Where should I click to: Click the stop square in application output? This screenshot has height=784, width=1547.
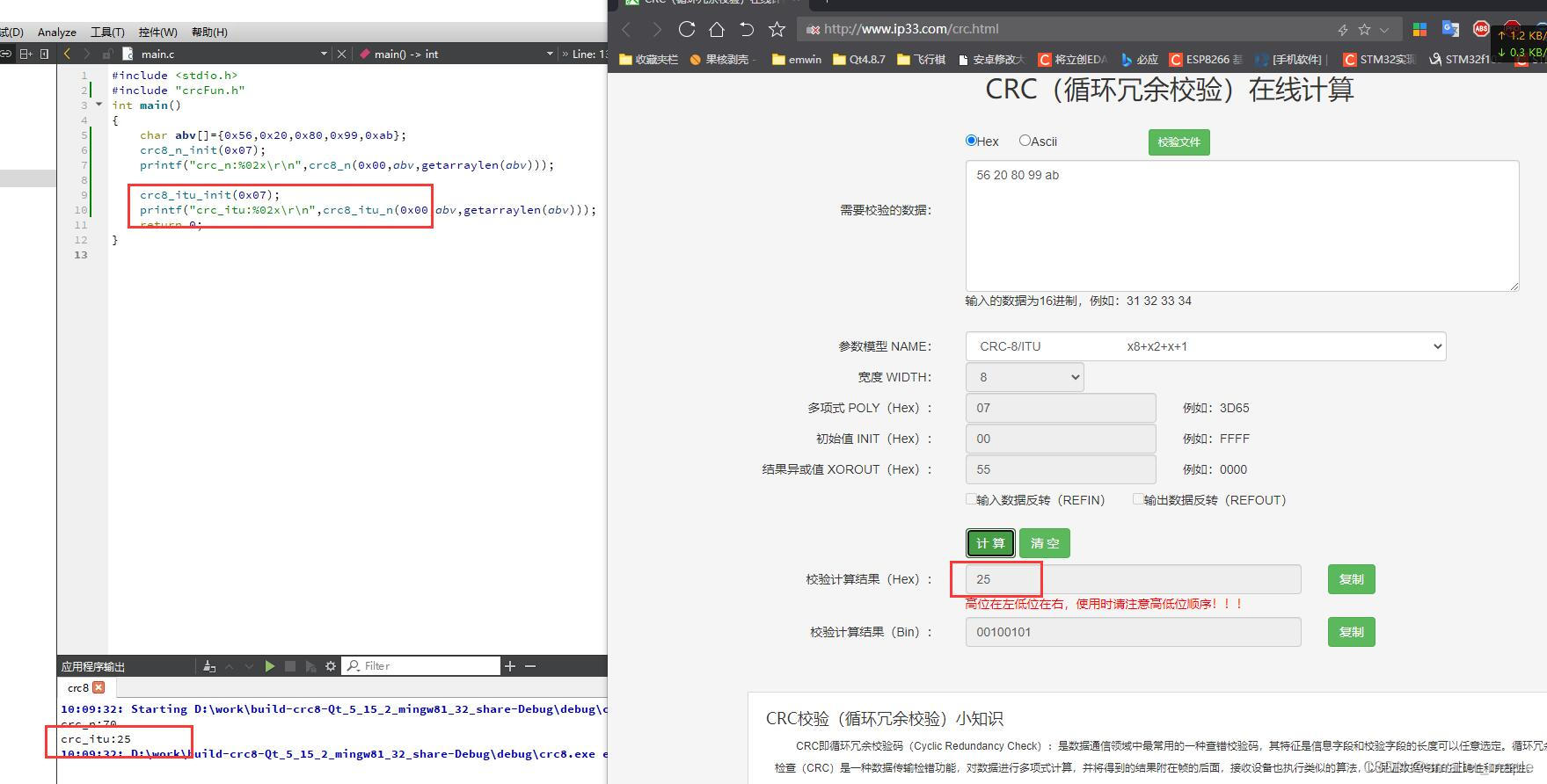(290, 666)
